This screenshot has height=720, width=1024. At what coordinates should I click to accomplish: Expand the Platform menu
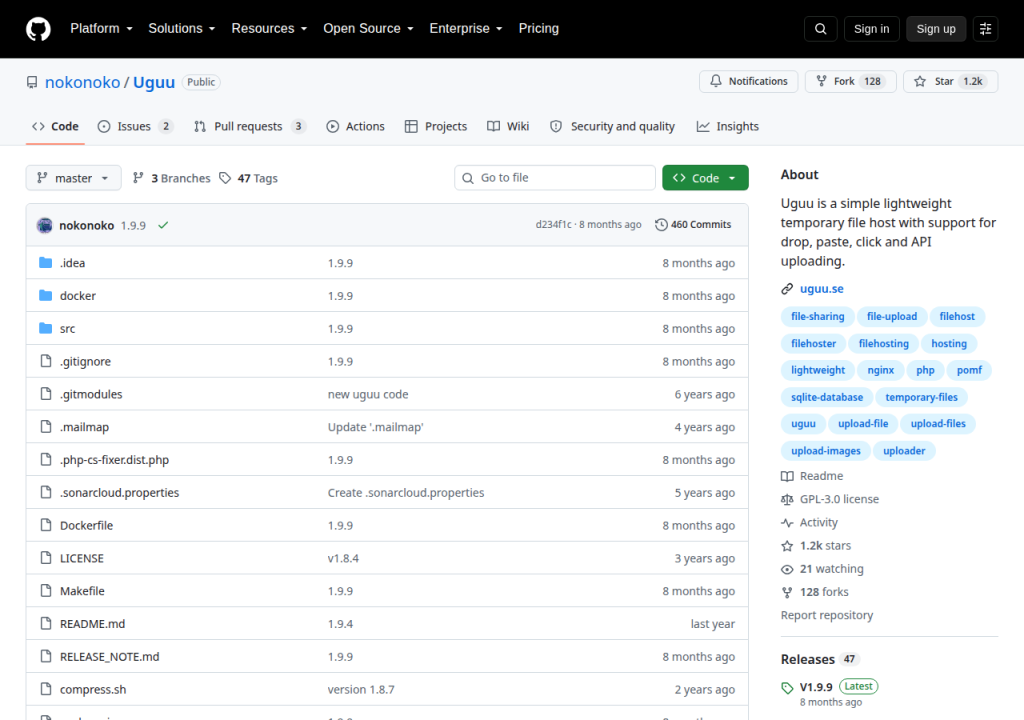[x=102, y=29]
